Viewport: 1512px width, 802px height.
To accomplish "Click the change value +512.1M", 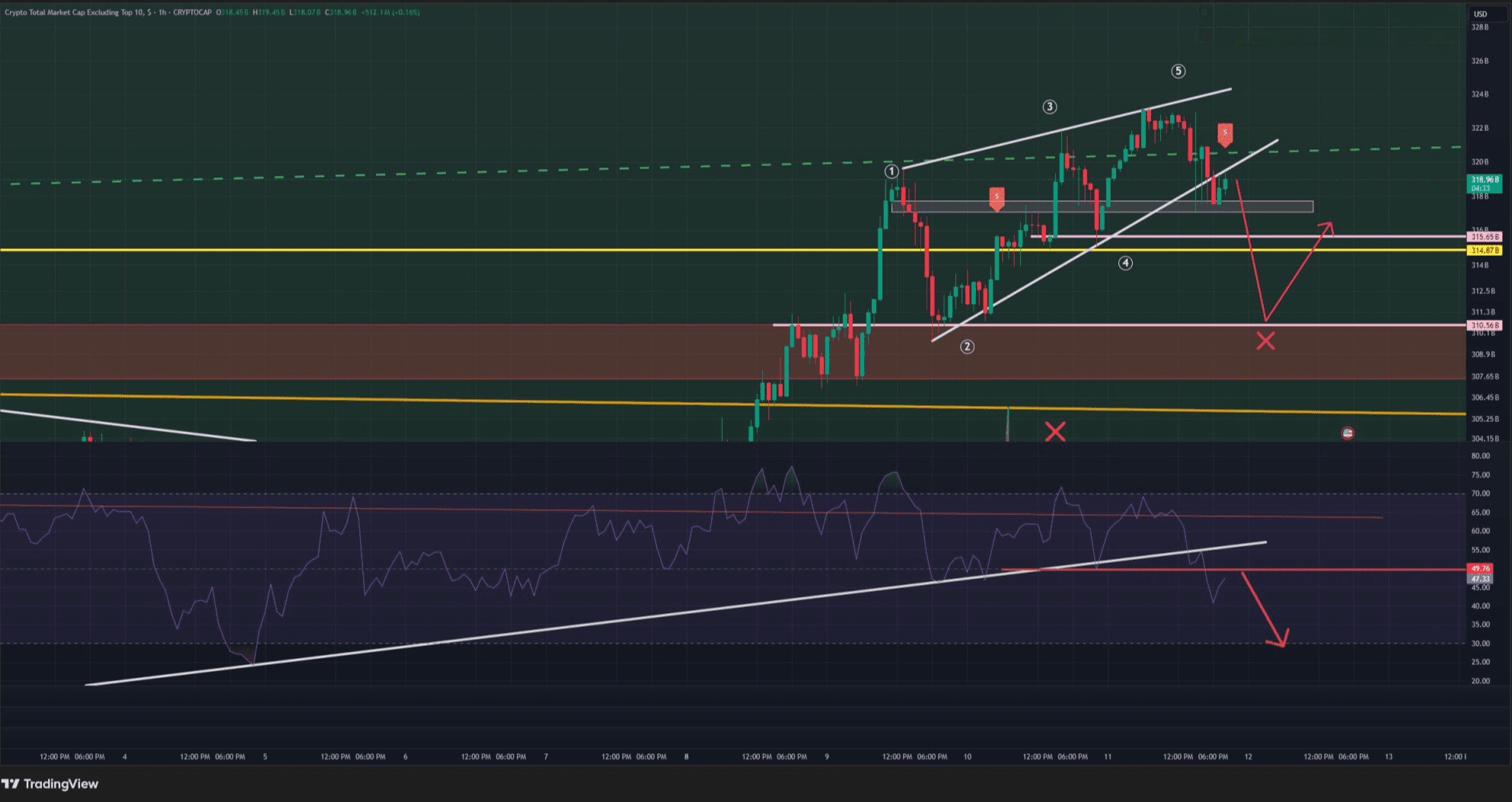I will (x=375, y=12).
